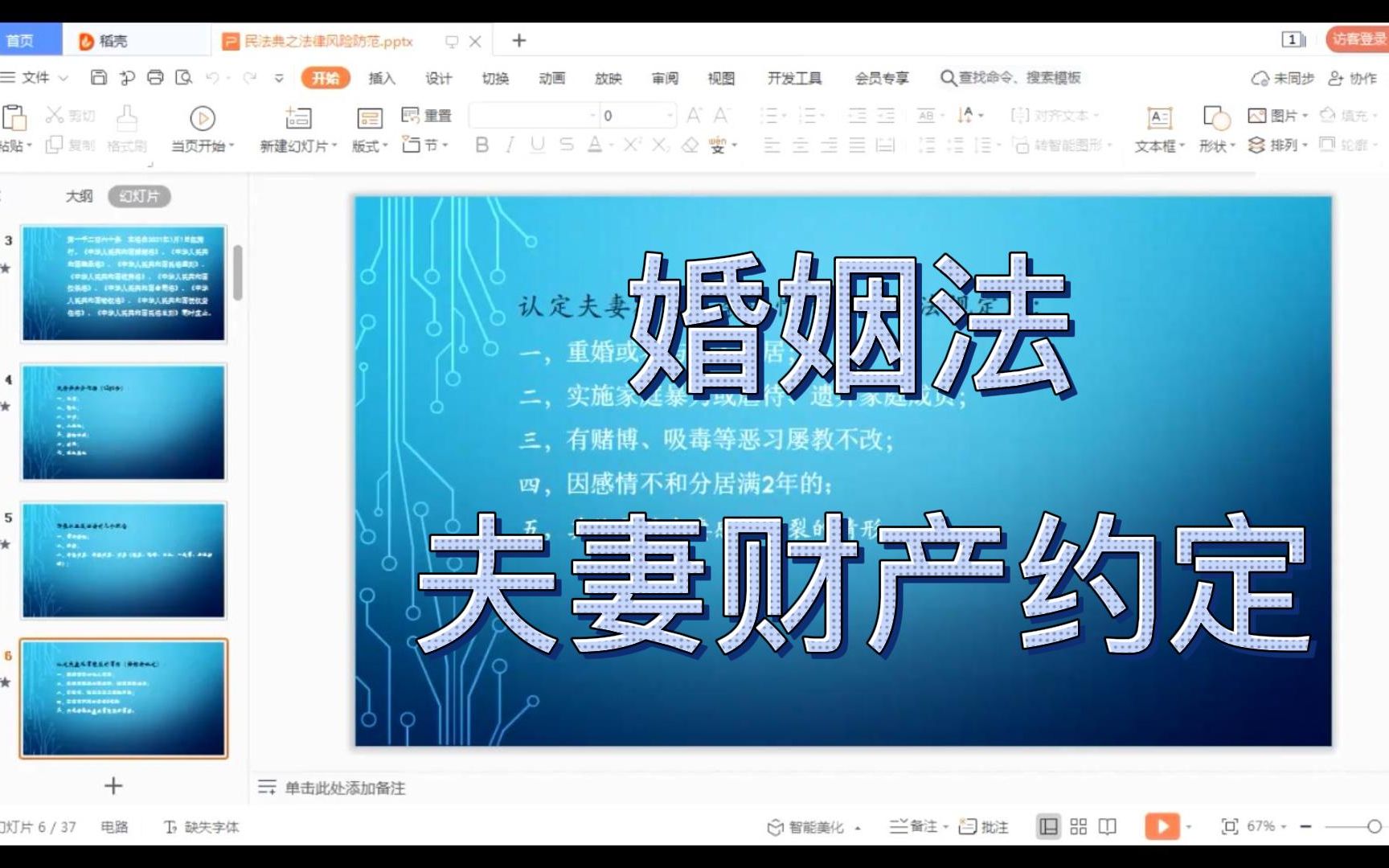This screenshot has height=868, width=1389.
Task: Click the Cut scissors icon
Action: [54, 116]
